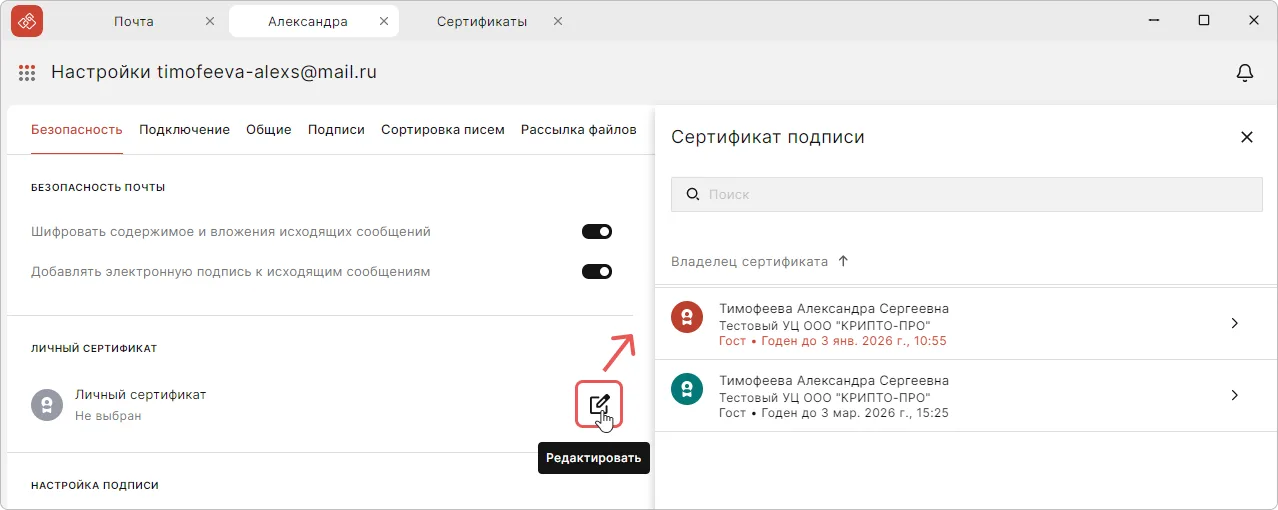Click the search magnifier icon

(692, 194)
